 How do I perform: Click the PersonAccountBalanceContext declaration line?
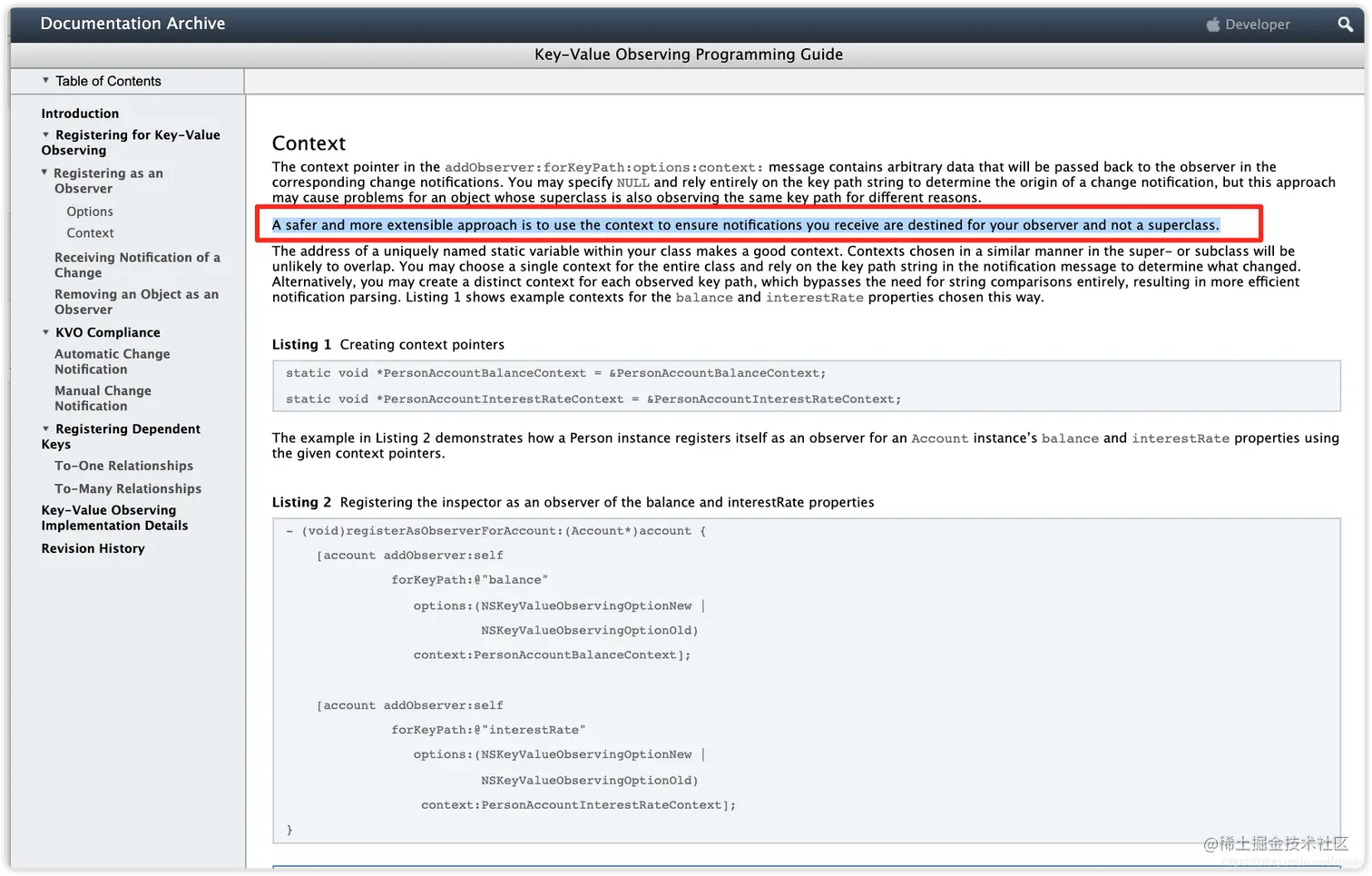[555, 373]
